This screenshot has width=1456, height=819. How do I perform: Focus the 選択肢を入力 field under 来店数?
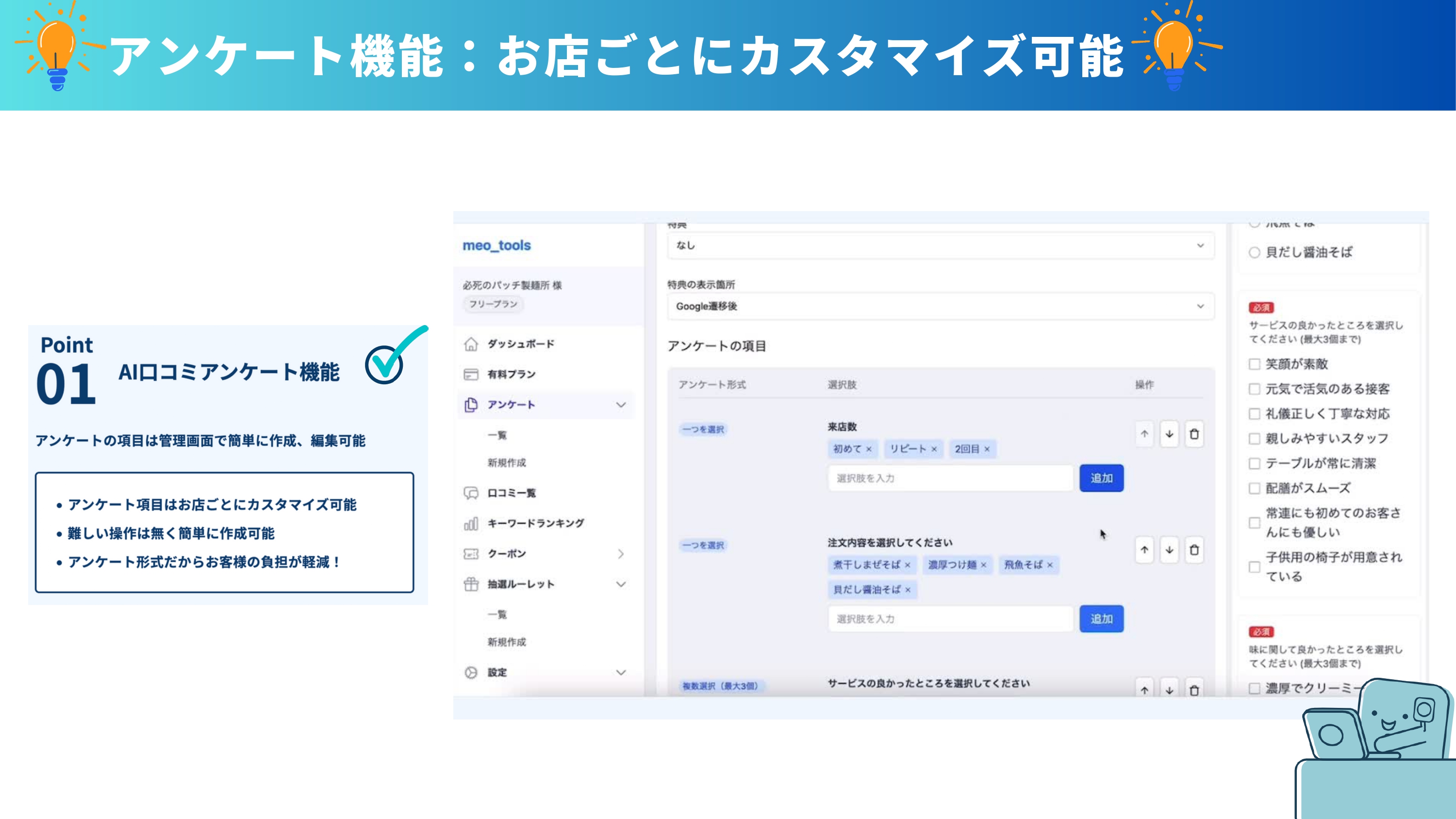click(x=951, y=478)
